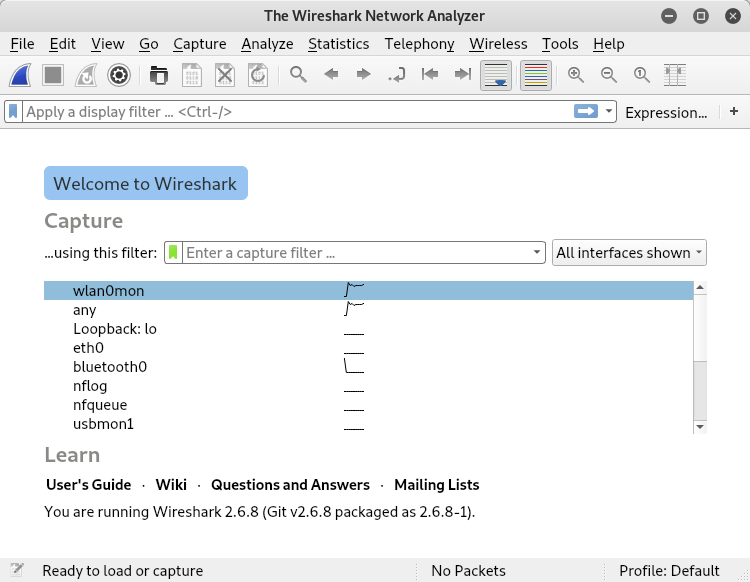Viewport: 750px width, 582px height.
Task: Open the Go menu
Action: (x=149, y=44)
